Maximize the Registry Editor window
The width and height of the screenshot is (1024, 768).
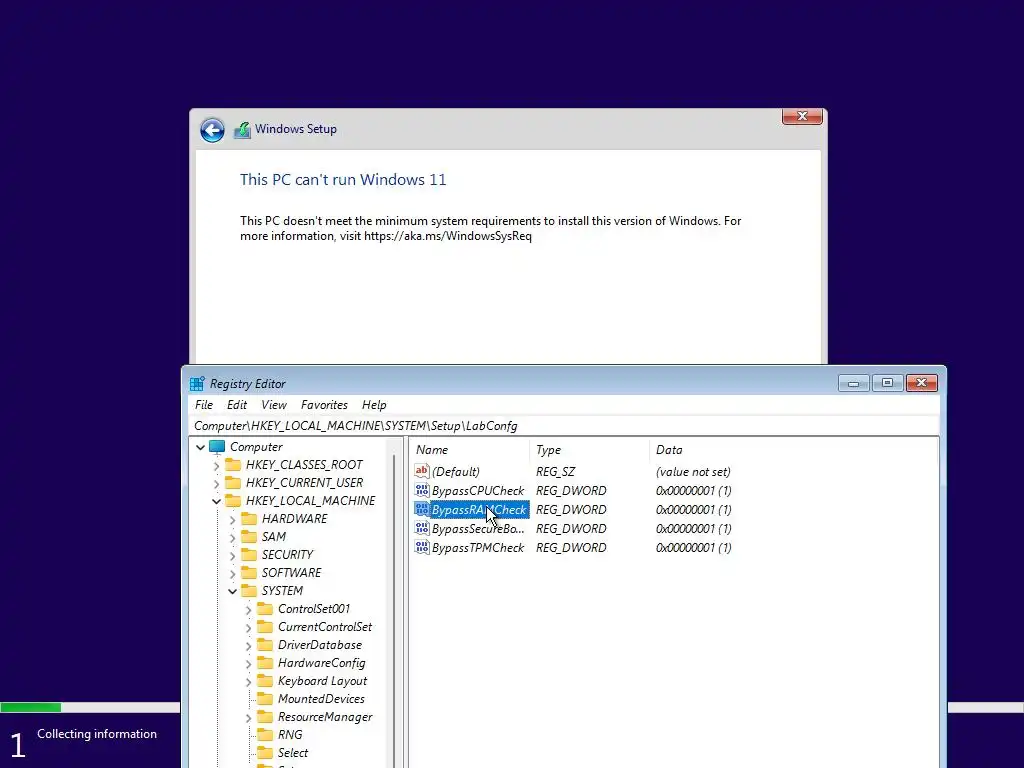[x=887, y=383]
